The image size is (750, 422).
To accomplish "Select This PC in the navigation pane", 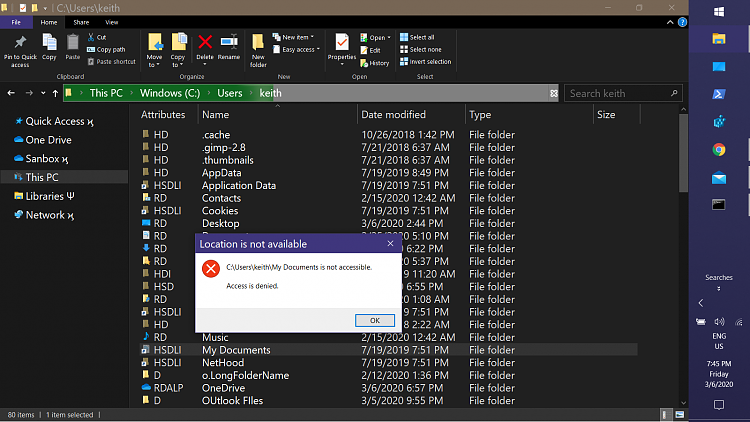I will point(41,177).
